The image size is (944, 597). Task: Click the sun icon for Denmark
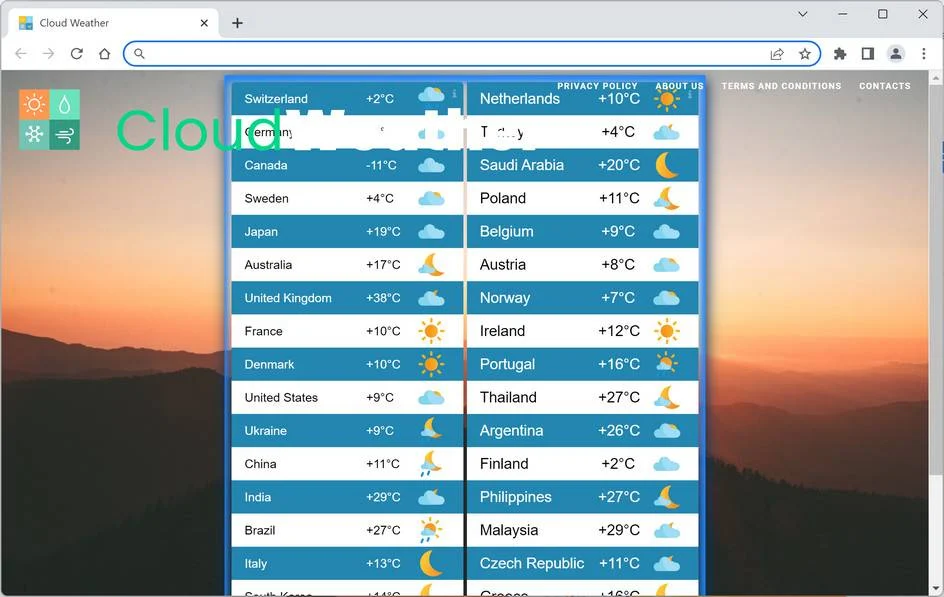pyautogui.click(x=431, y=364)
